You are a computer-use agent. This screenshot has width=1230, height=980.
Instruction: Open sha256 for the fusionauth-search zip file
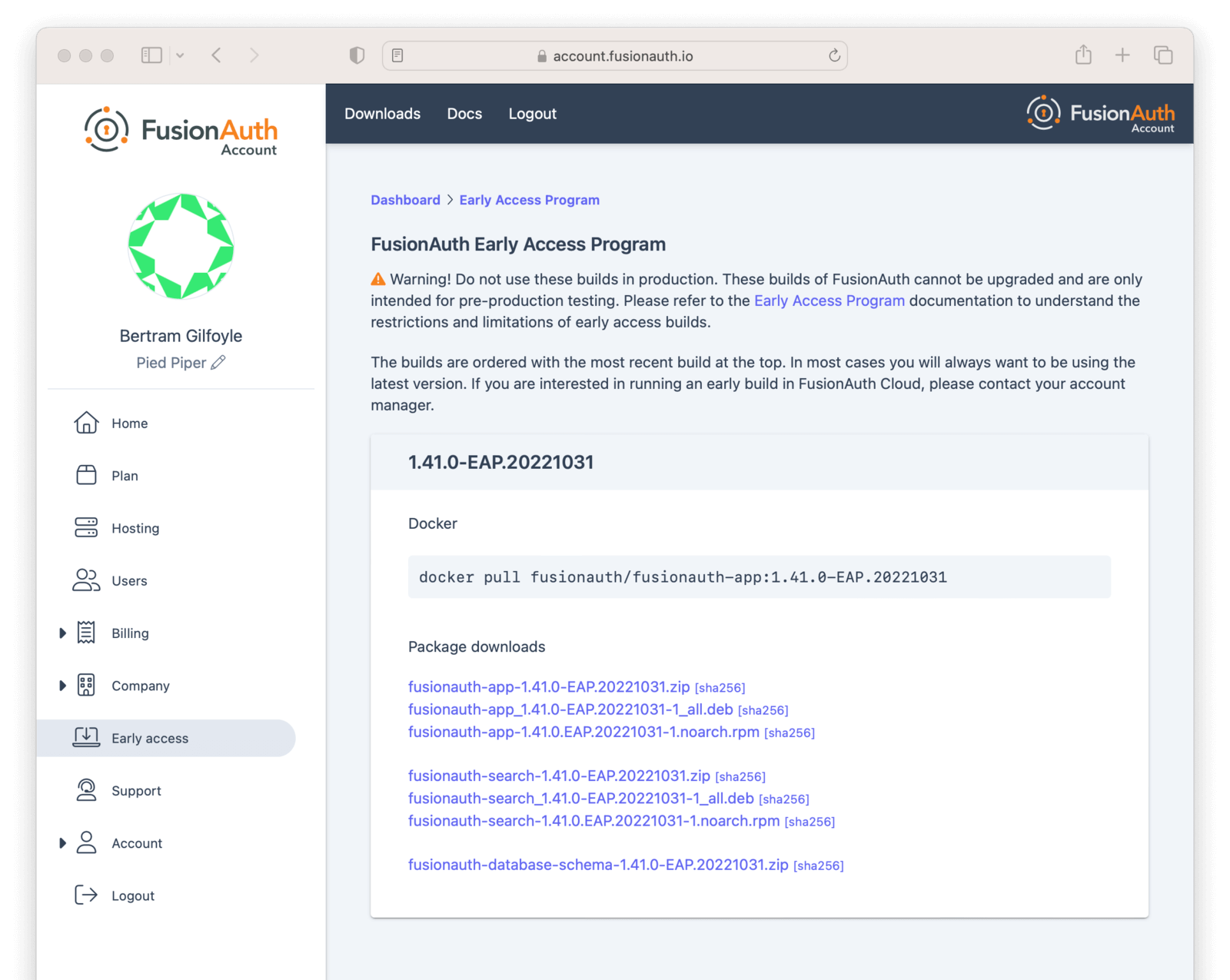tap(740, 777)
